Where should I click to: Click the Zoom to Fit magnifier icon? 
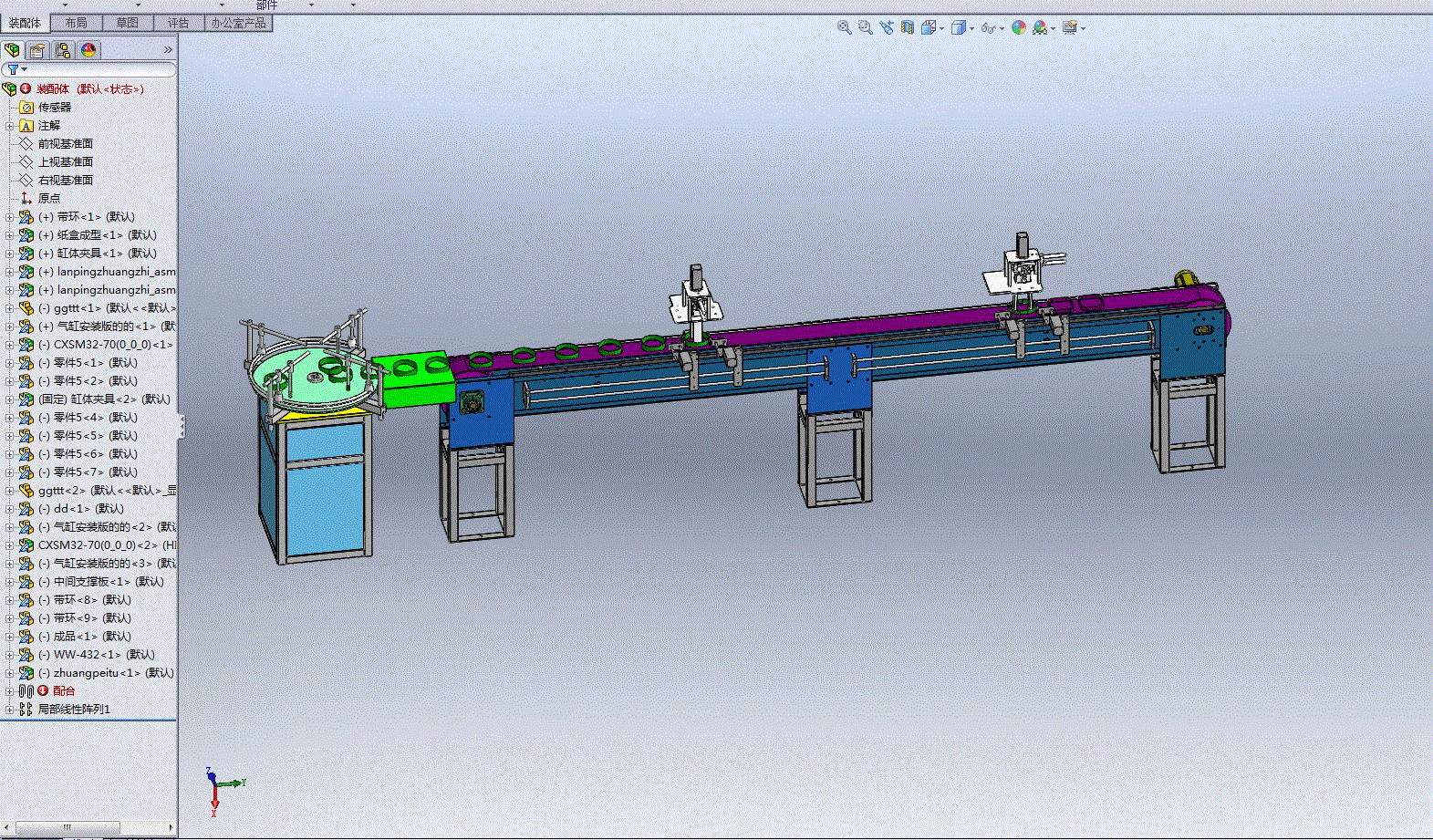[x=845, y=28]
